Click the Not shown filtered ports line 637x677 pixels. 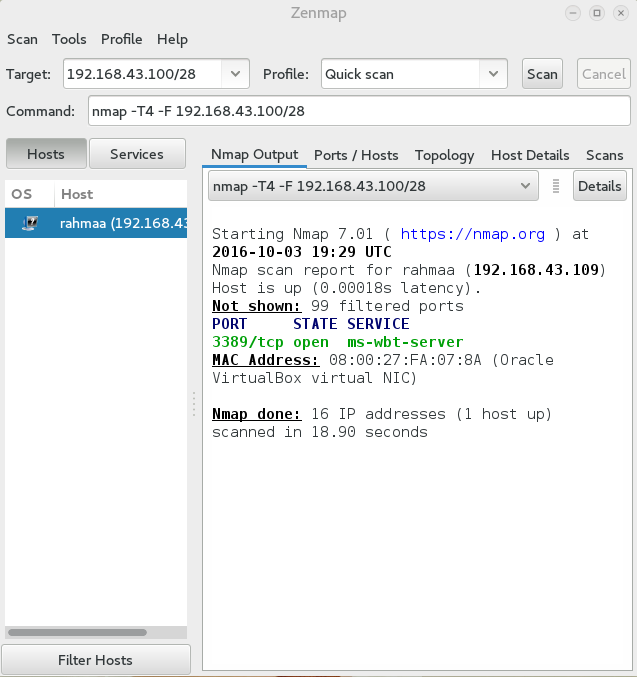click(x=337, y=306)
